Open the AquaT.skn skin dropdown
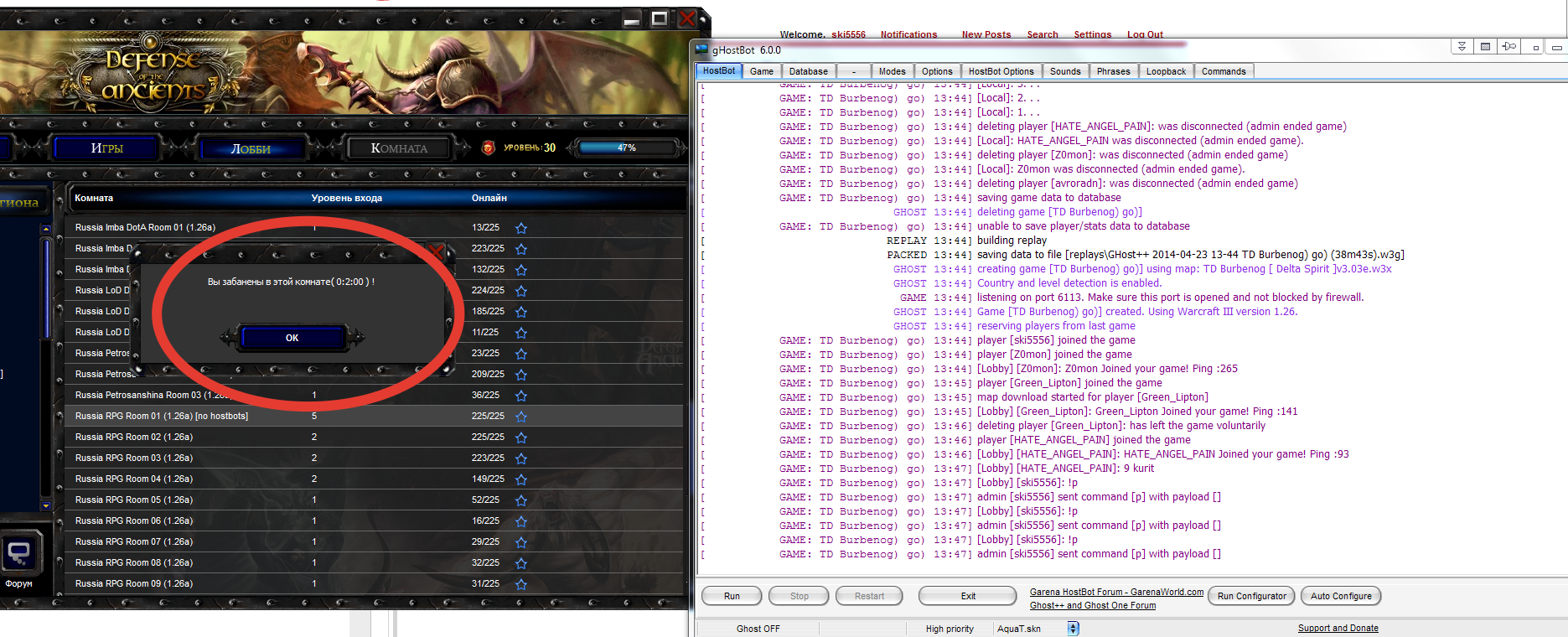This screenshot has height=637, width=1568. (1074, 629)
